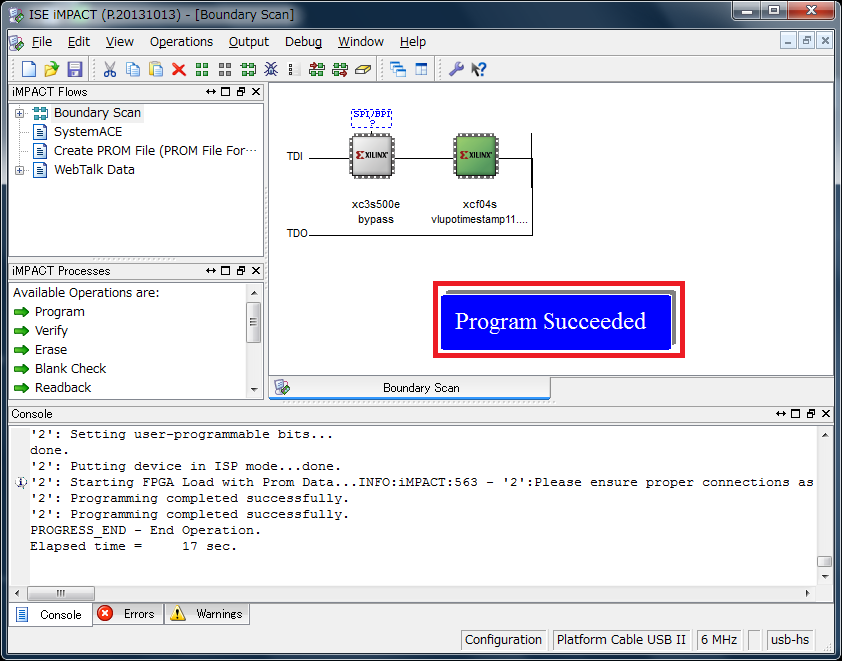Click the 6 MHz status bar entry

(718, 640)
